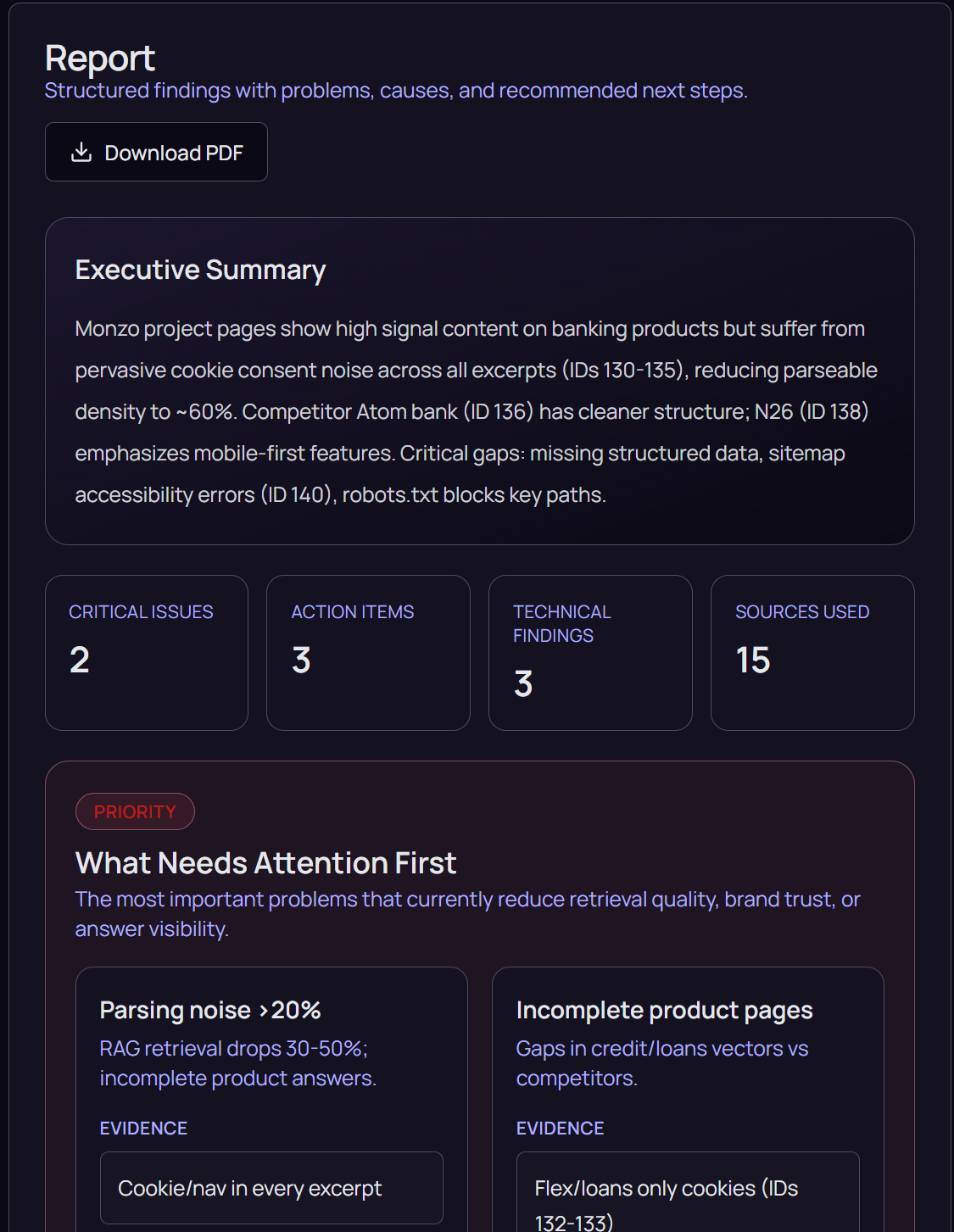Viewport: 954px width, 1232px height.
Task: Open the Incomplete product pages issue title
Action: tap(664, 1011)
